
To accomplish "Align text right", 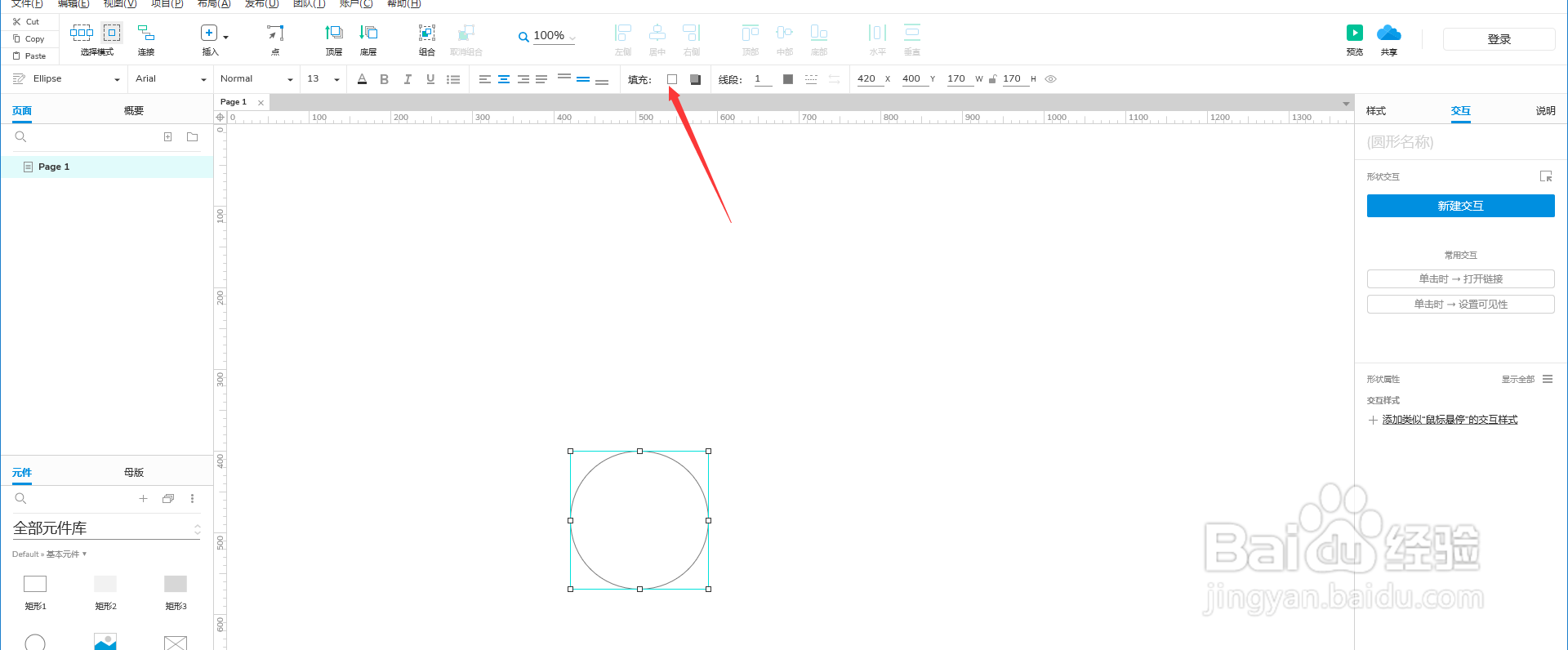I will pyautogui.click(x=523, y=79).
